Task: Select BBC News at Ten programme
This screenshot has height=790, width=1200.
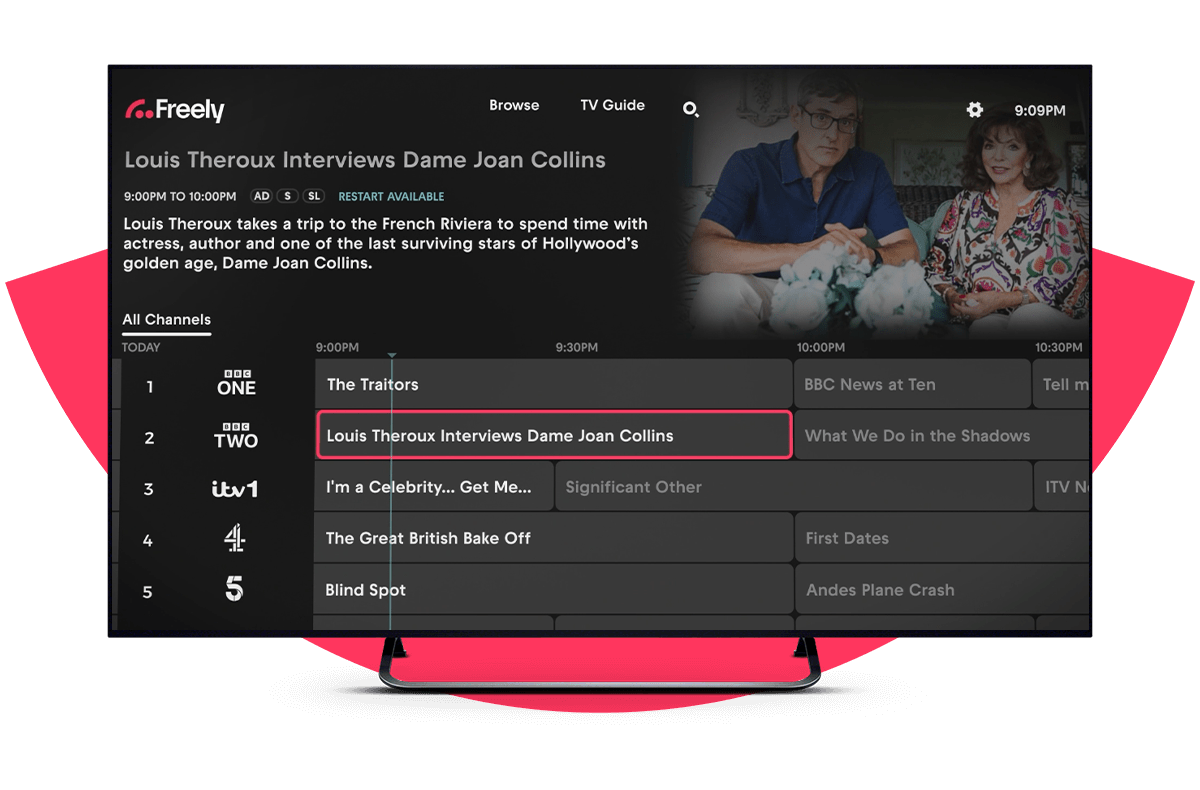Action: coord(912,384)
